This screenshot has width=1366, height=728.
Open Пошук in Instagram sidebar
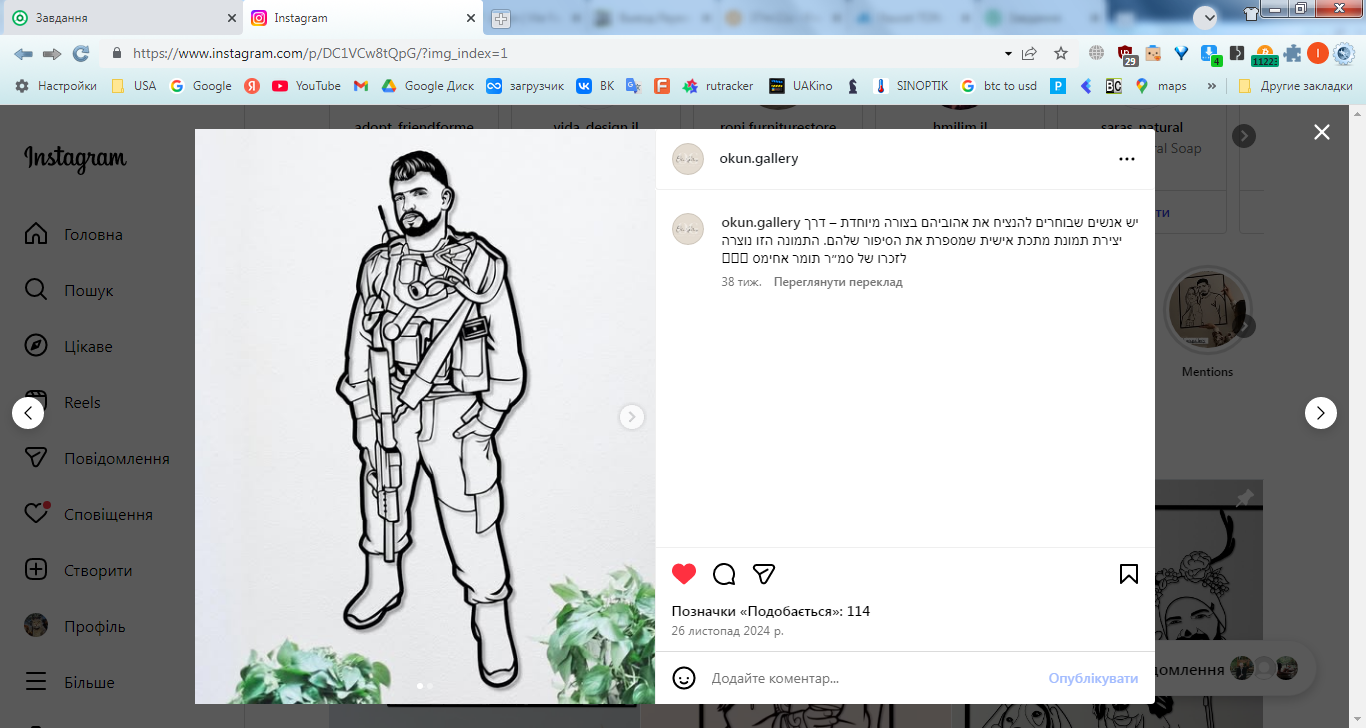pos(68,291)
